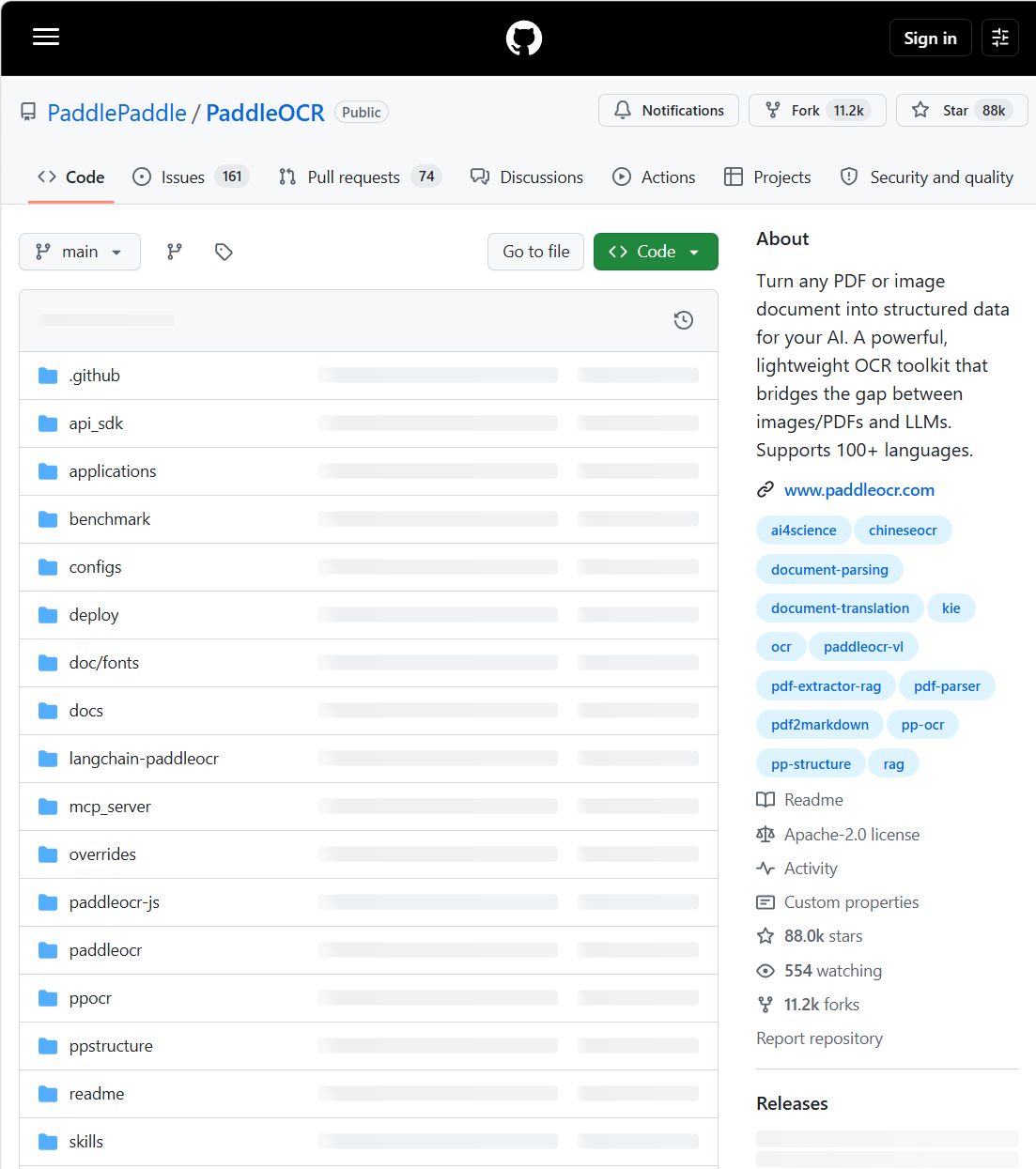Open the PaddlePaddle owner link
This screenshot has height=1169, width=1036.
click(x=117, y=113)
